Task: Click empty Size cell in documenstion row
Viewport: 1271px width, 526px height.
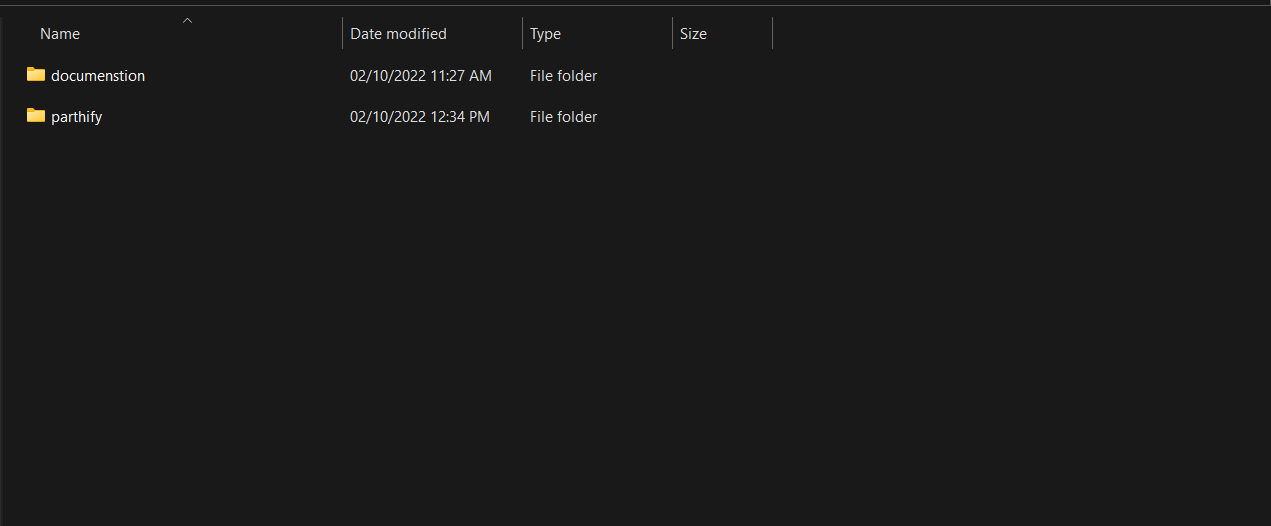Action: tap(720, 76)
